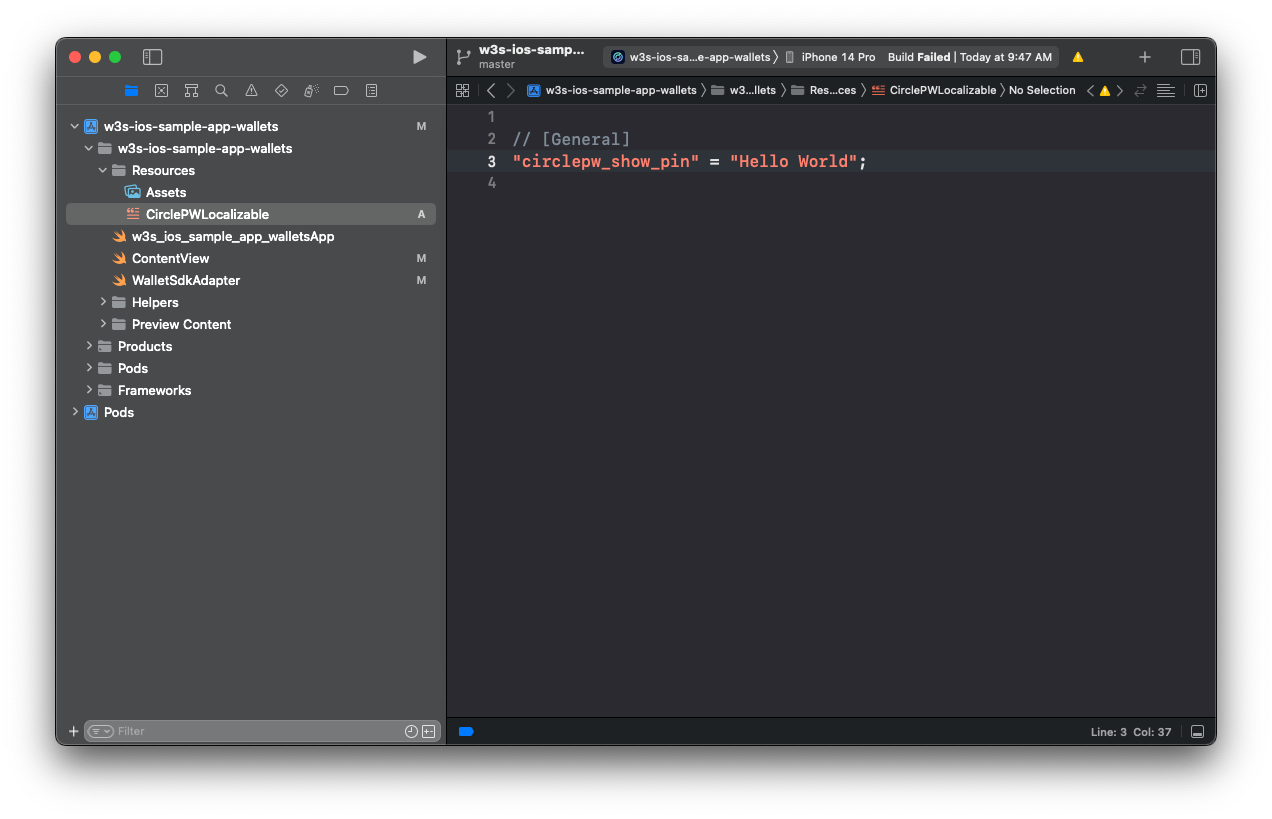Open the Breakpoint navigator tab
The image size is (1272, 819).
(341, 90)
